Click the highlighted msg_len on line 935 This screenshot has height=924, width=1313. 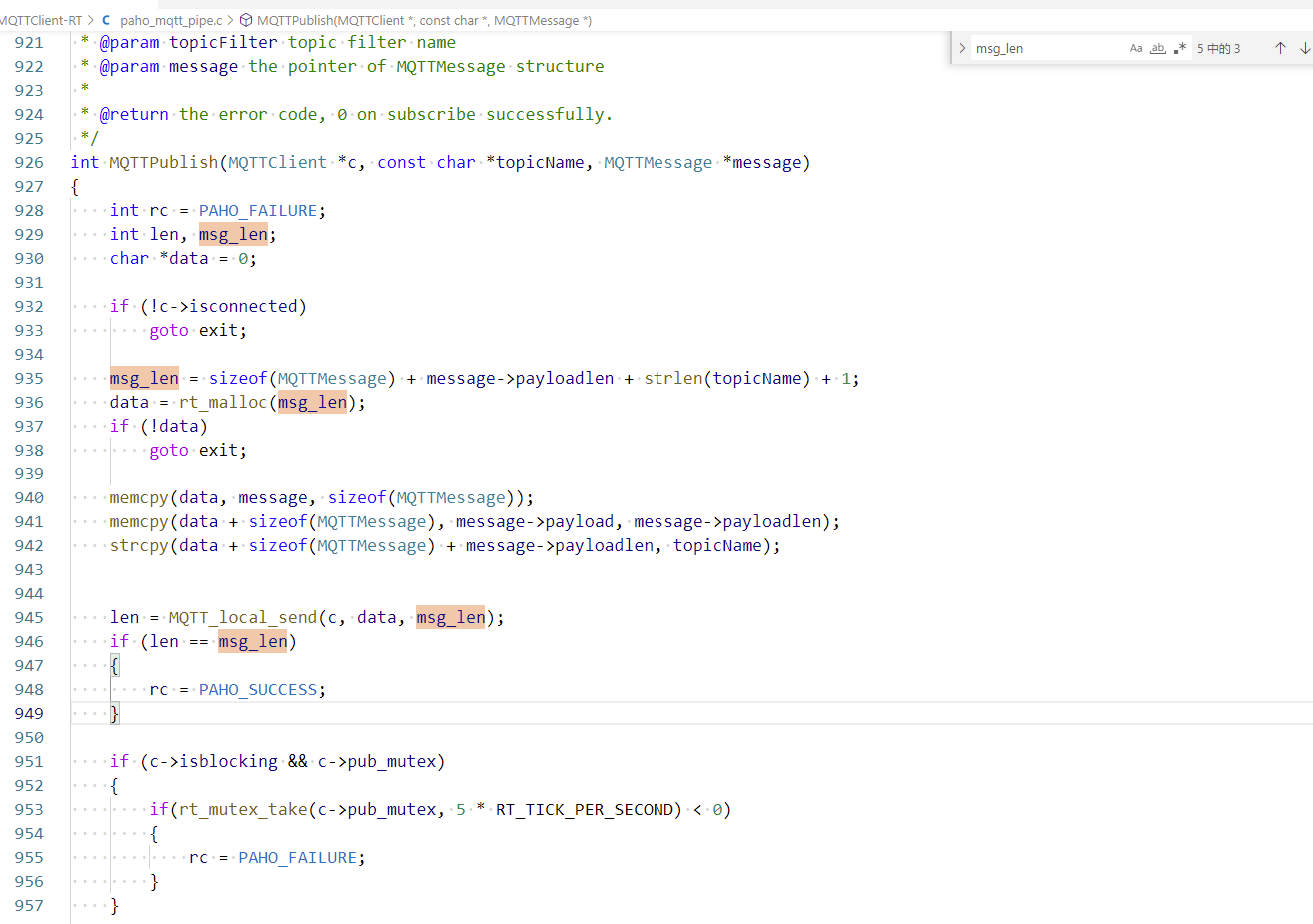[143, 378]
